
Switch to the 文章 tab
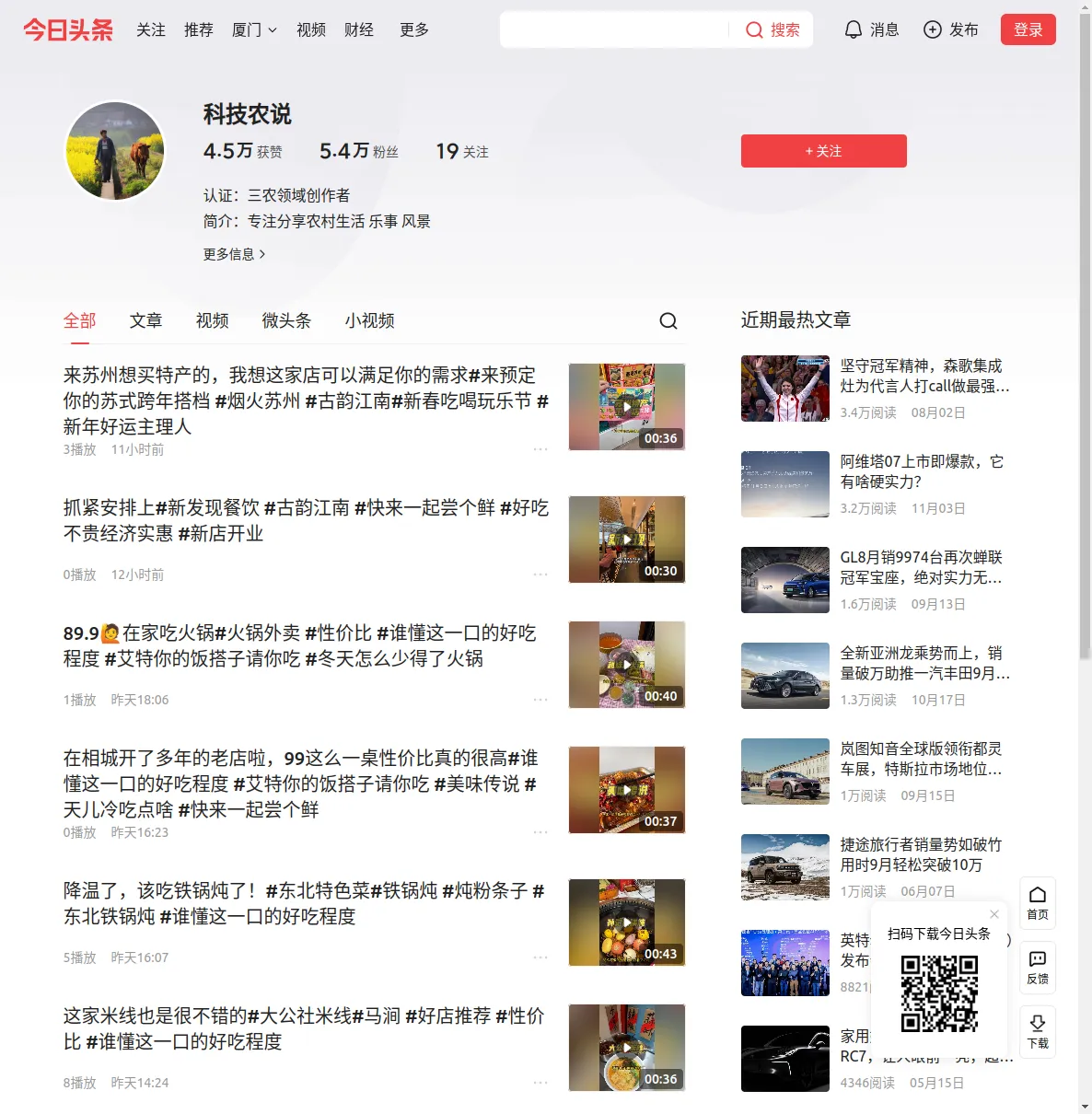[x=146, y=320]
